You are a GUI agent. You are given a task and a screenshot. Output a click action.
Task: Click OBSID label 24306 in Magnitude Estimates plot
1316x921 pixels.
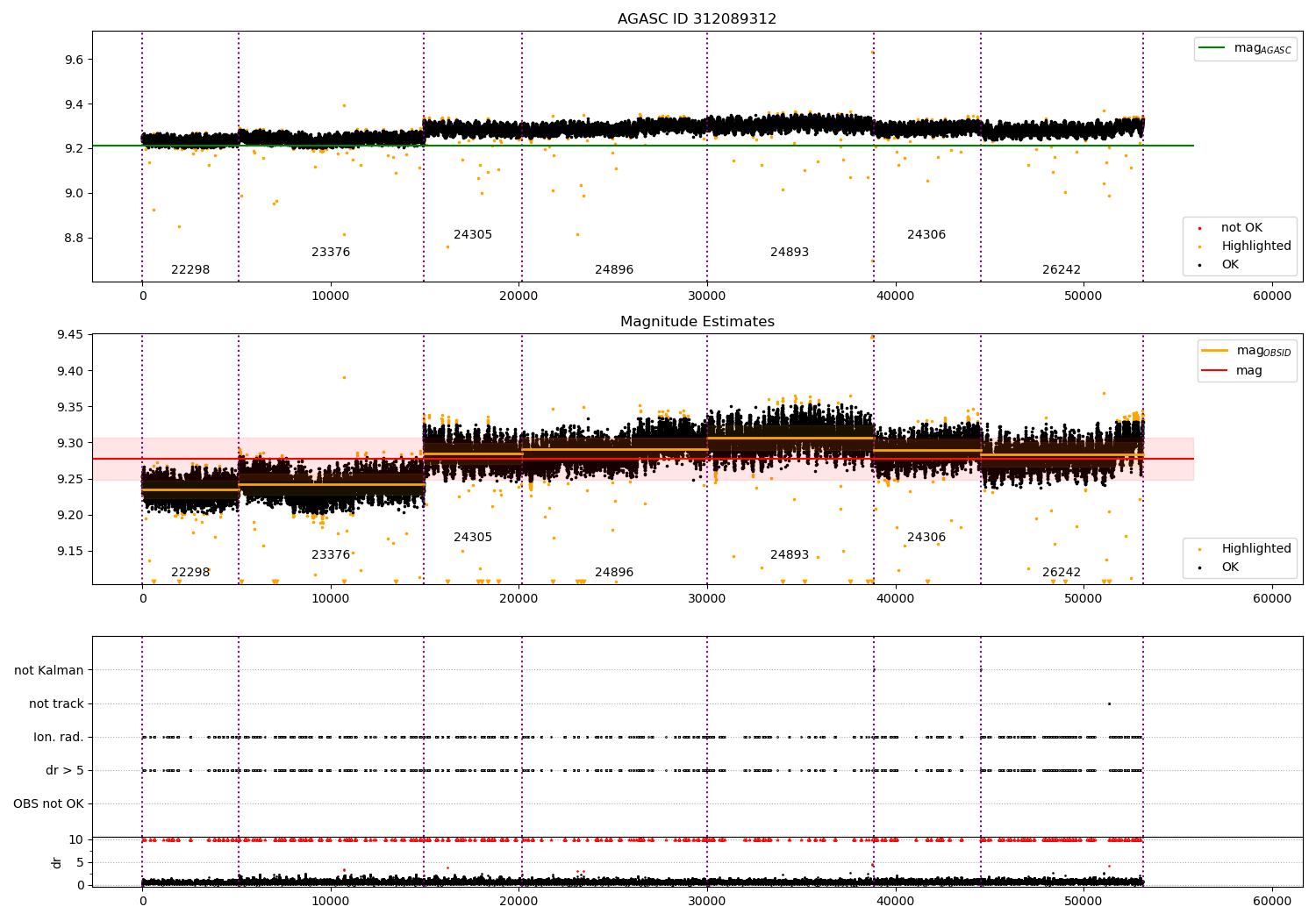pyautogui.click(x=926, y=538)
